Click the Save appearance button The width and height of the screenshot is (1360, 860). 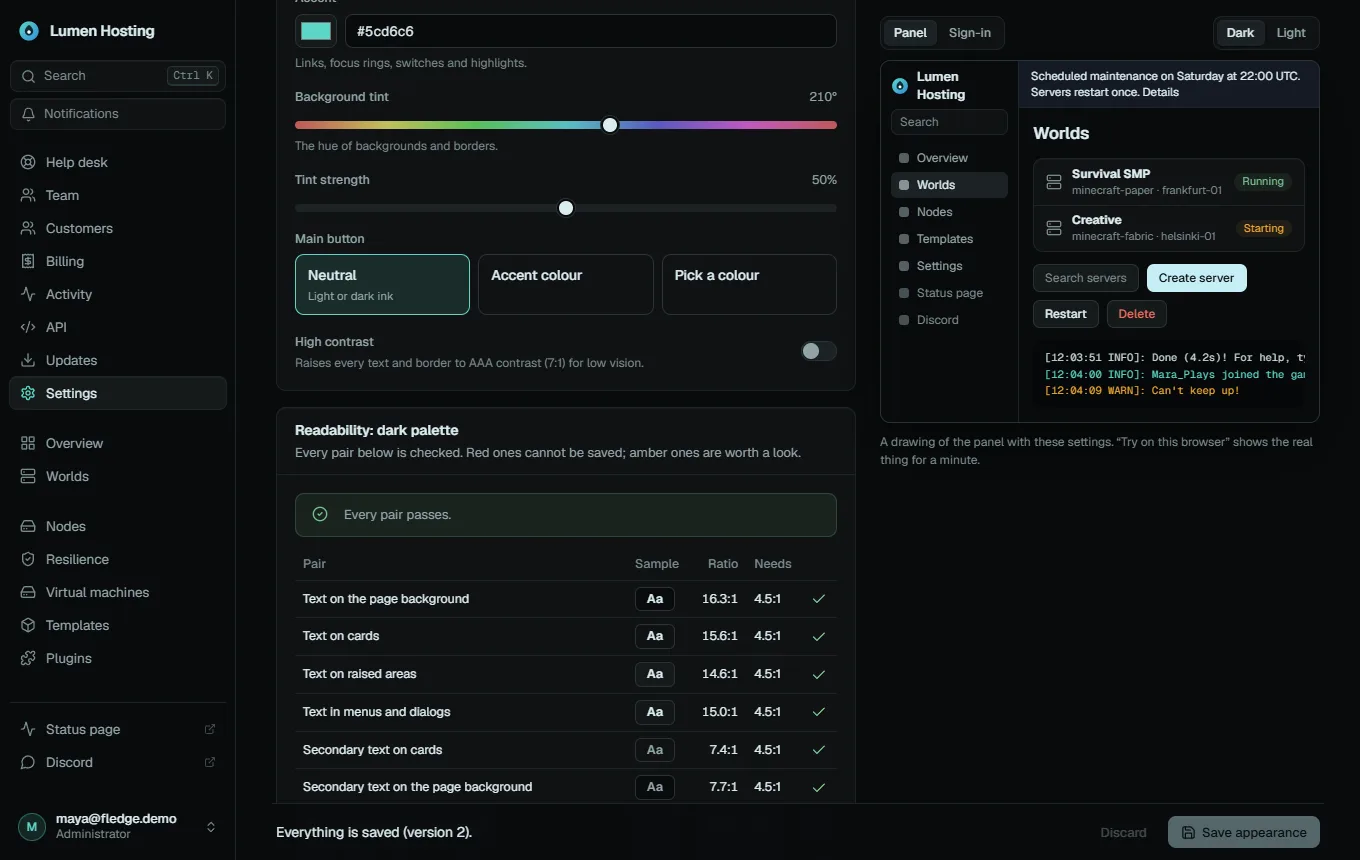coord(1244,832)
